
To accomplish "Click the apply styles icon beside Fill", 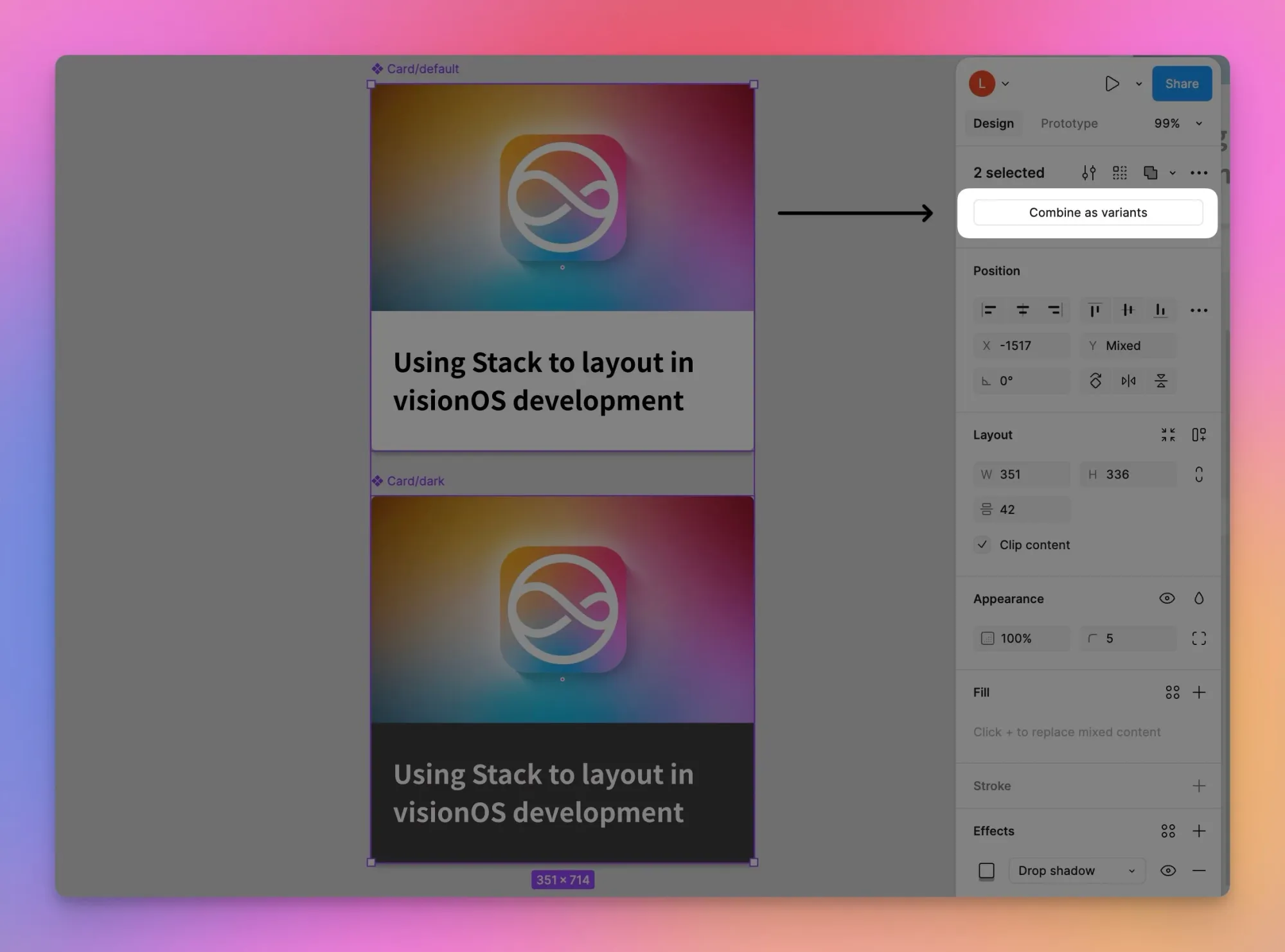I will point(1172,692).
